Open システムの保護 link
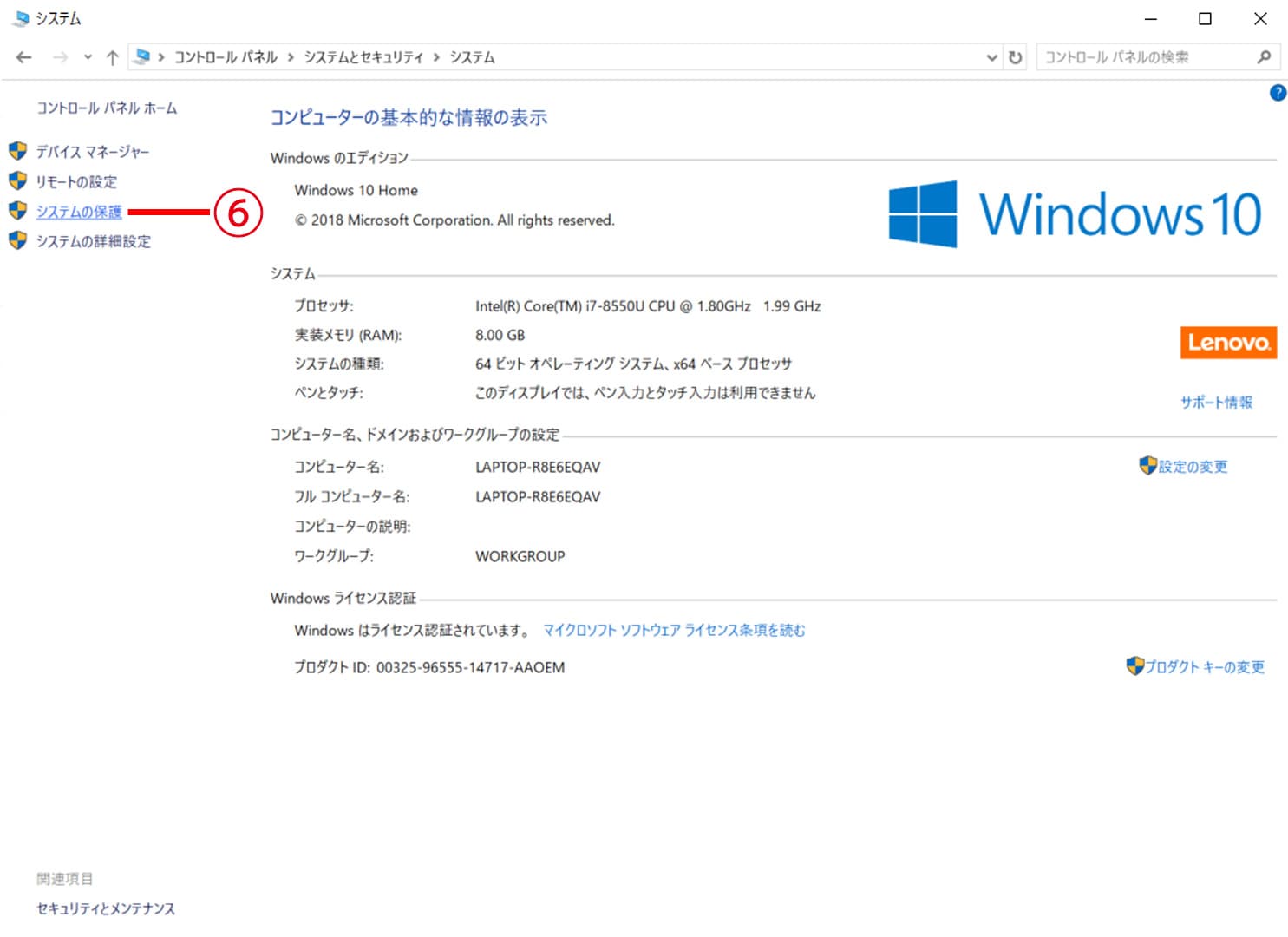The height and width of the screenshot is (937, 1288). tap(79, 212)
